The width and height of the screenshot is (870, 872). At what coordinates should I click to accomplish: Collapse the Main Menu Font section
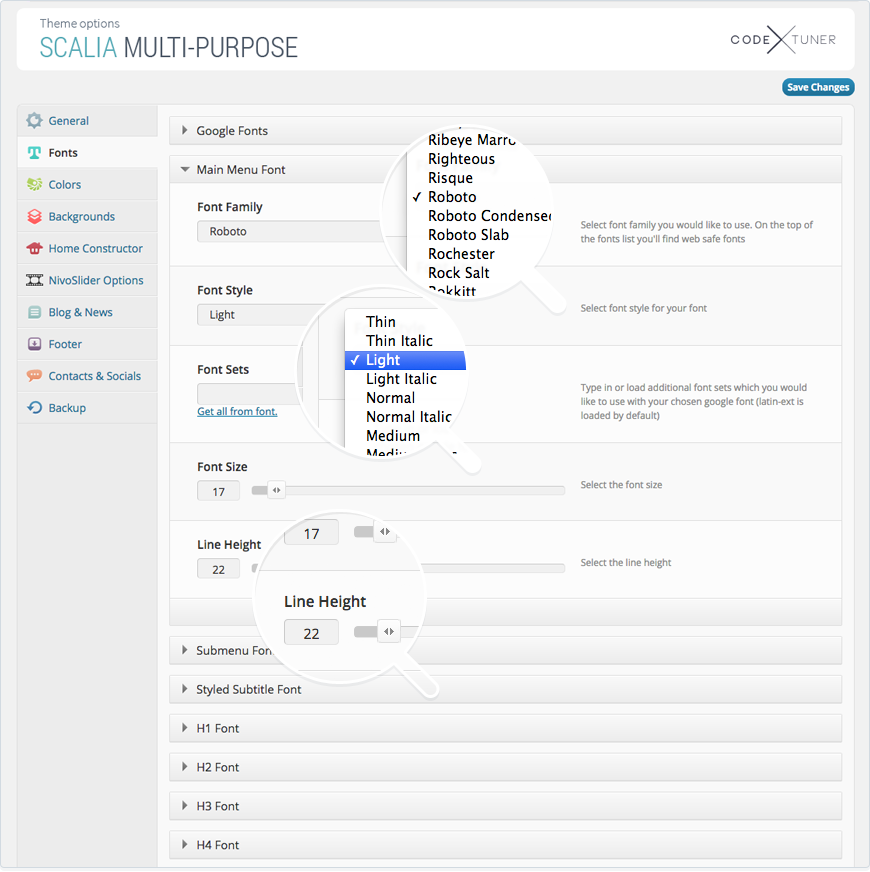[240, 170]
